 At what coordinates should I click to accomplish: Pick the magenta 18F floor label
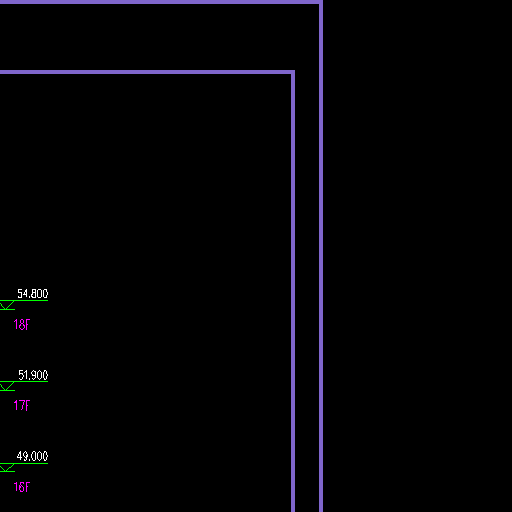click(x=22, y=324)
